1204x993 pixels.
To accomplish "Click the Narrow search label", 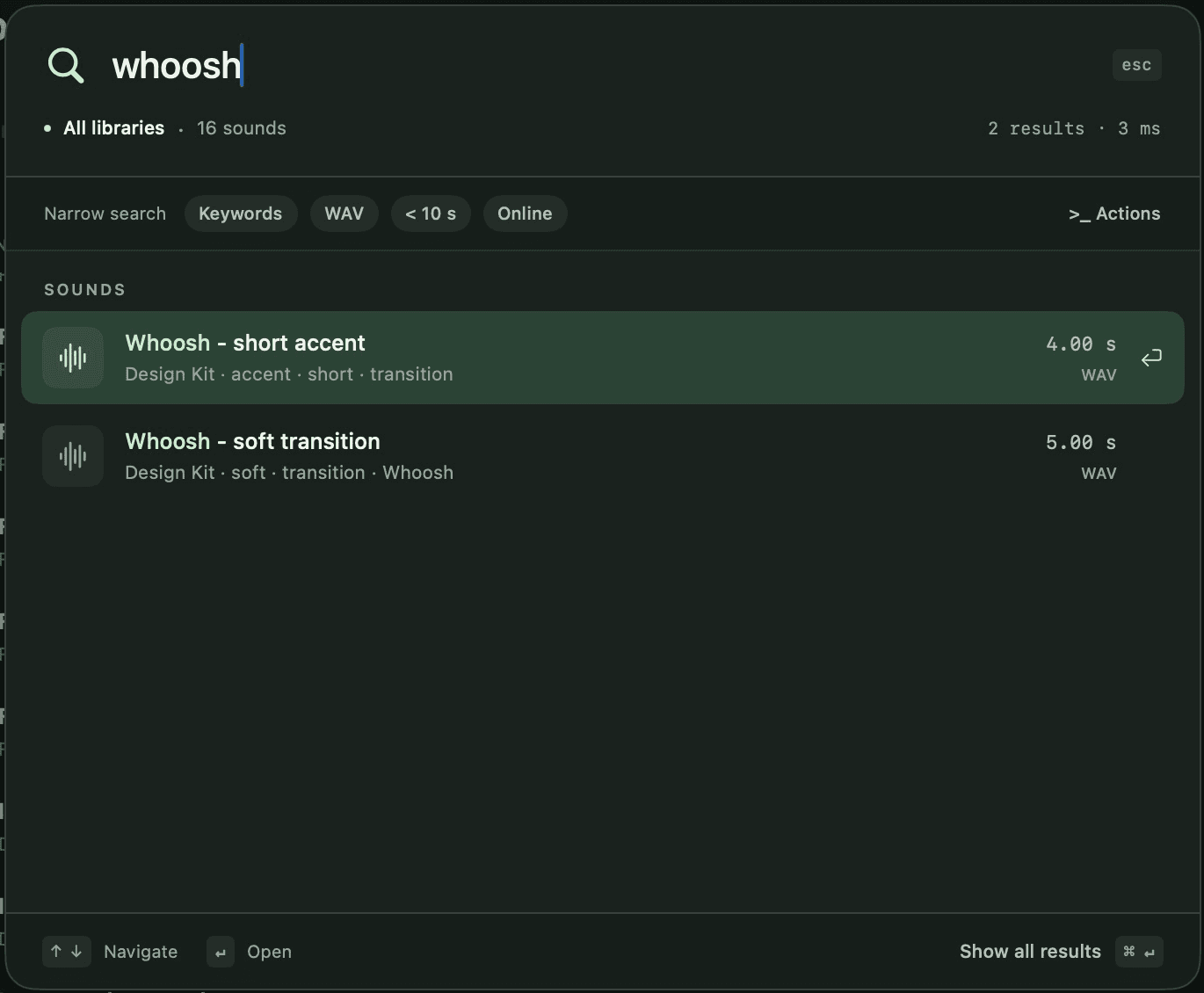I will [105, 214].
